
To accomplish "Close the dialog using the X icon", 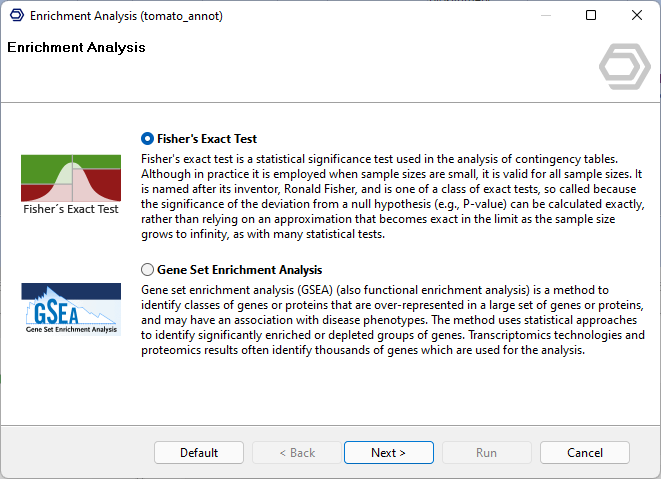I will pos(637,16).
